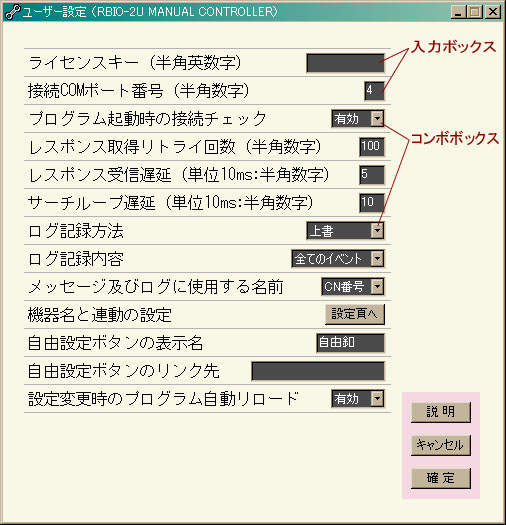Minimize the ユーザー設定 window

(459, 12)
